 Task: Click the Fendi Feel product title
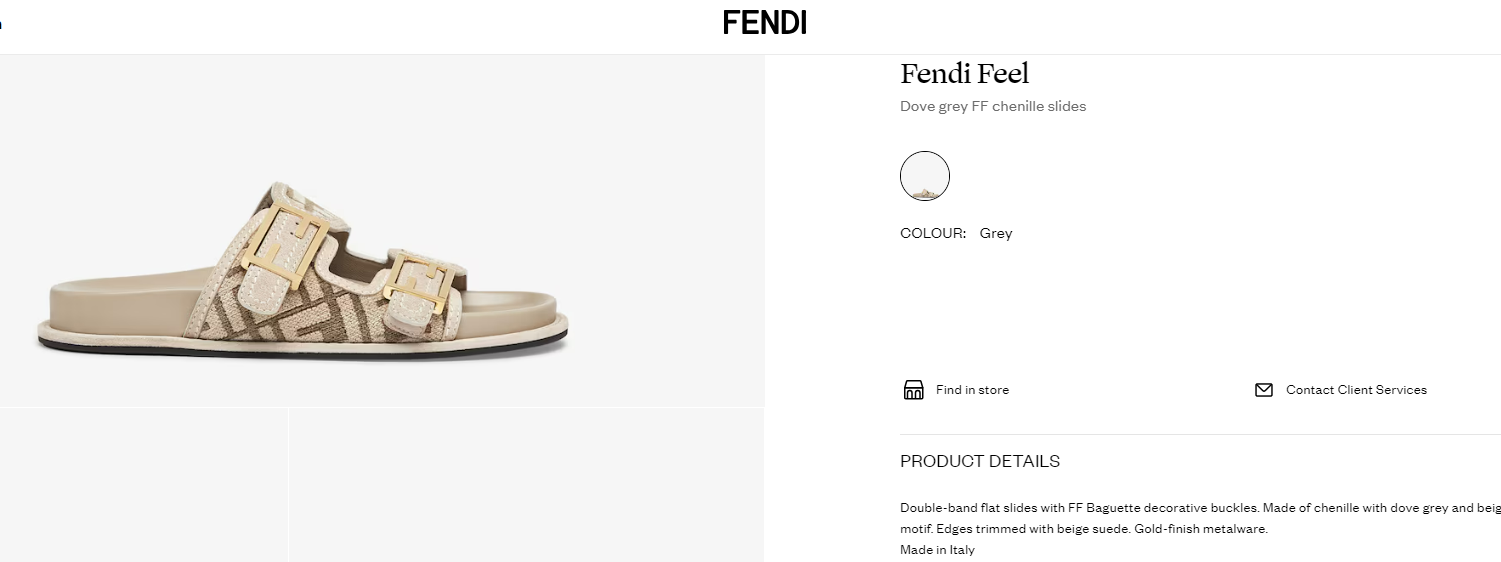964,74
